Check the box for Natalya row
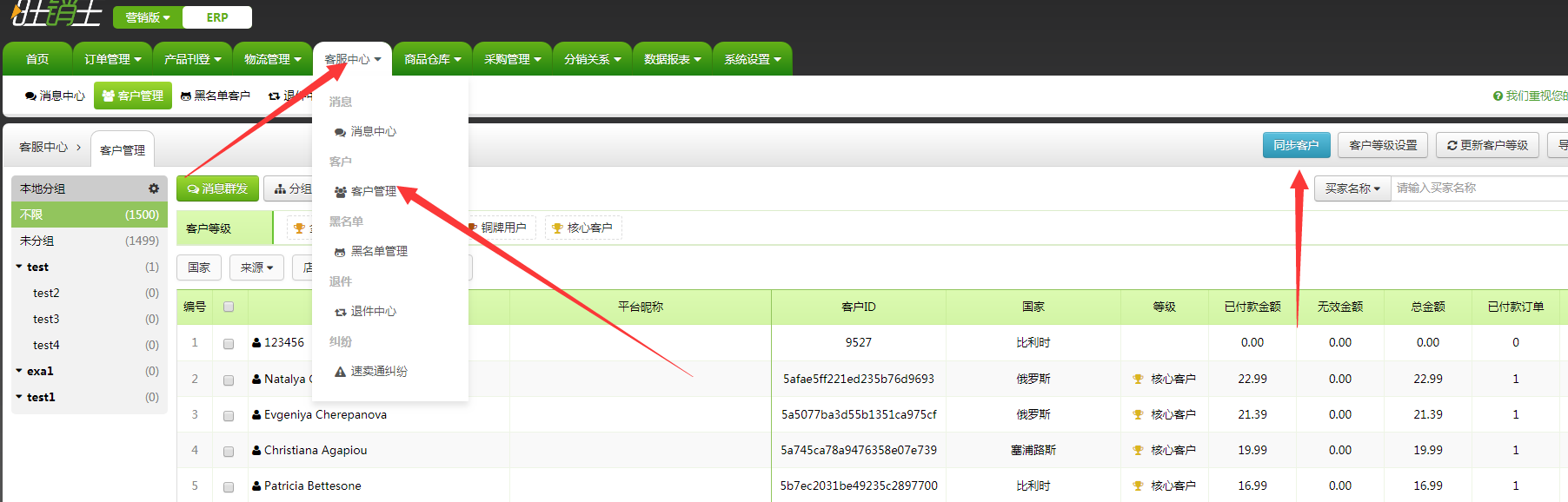Image resolution: width=1568 pixels, height=502 pixels. pos(229,380)
